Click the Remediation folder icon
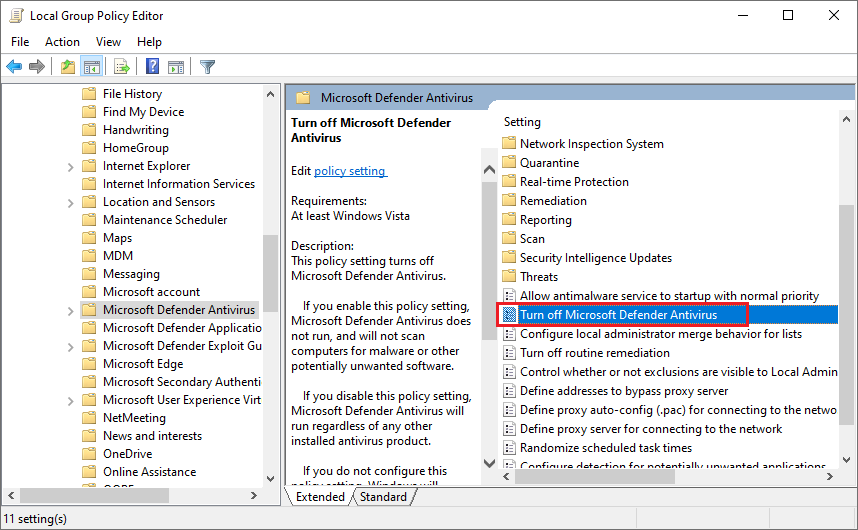Image resolution: width=858 pixels, height=530 pixels. point(509,201)
